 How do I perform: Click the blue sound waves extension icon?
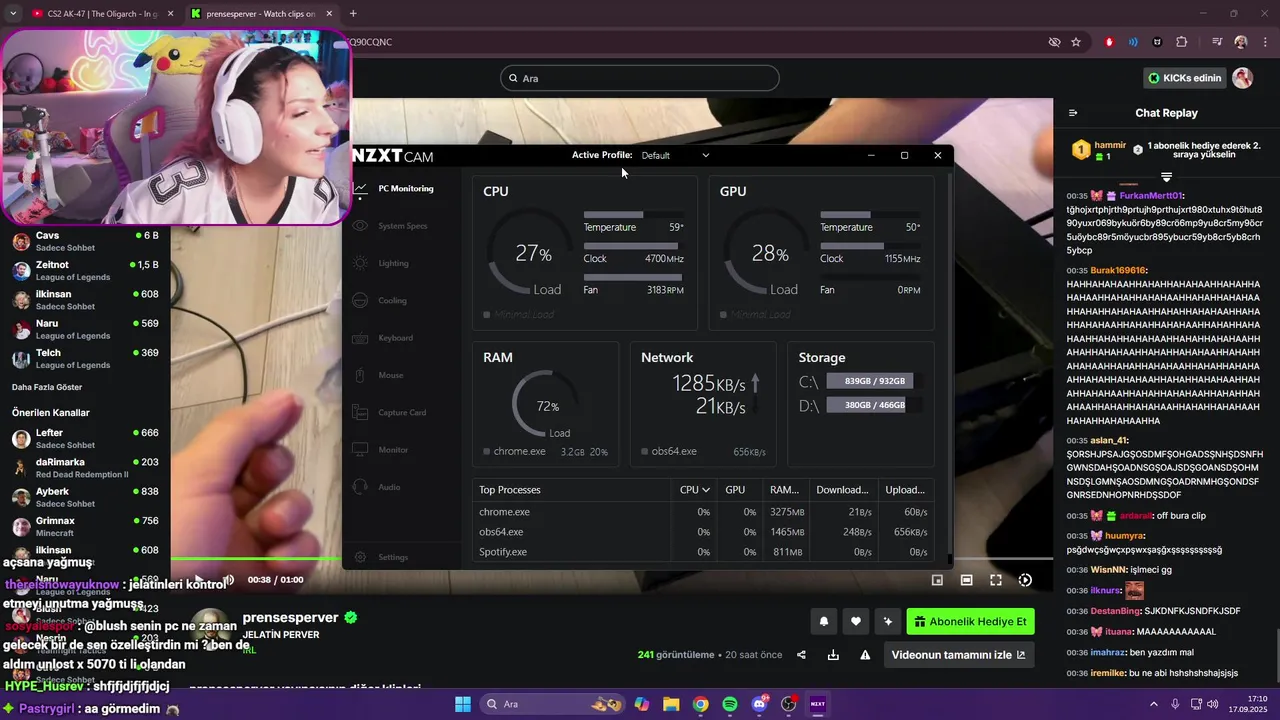coord(1133,42)
